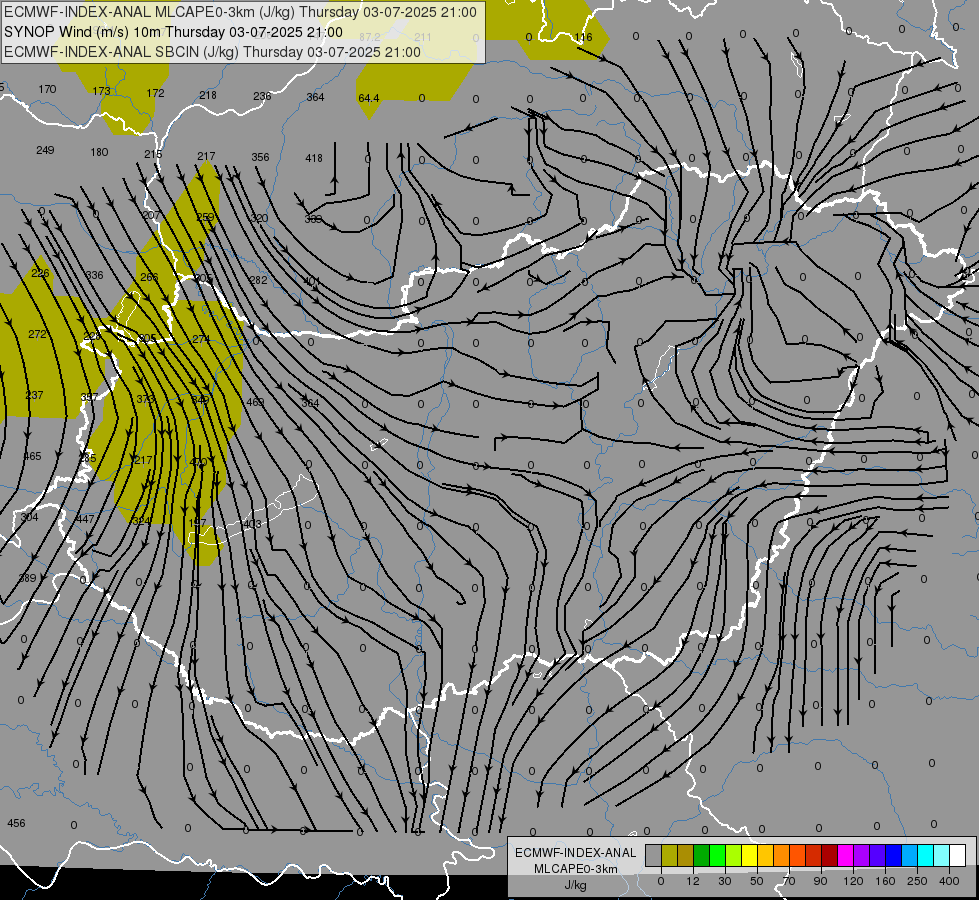
Task: Select the map value 274
Action: click(x=201, y=339)
